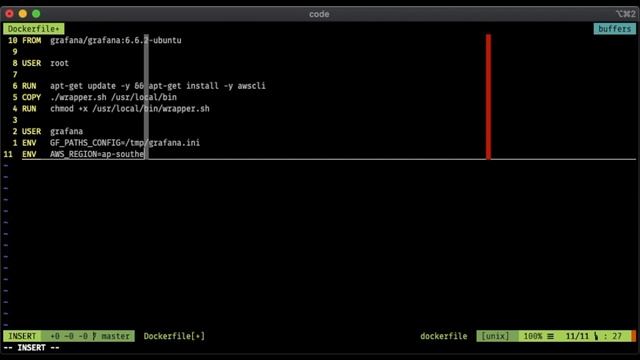Click 11/11 line counter in status line
This screenshot has height=360, width=640.
[x=577, y=336]
